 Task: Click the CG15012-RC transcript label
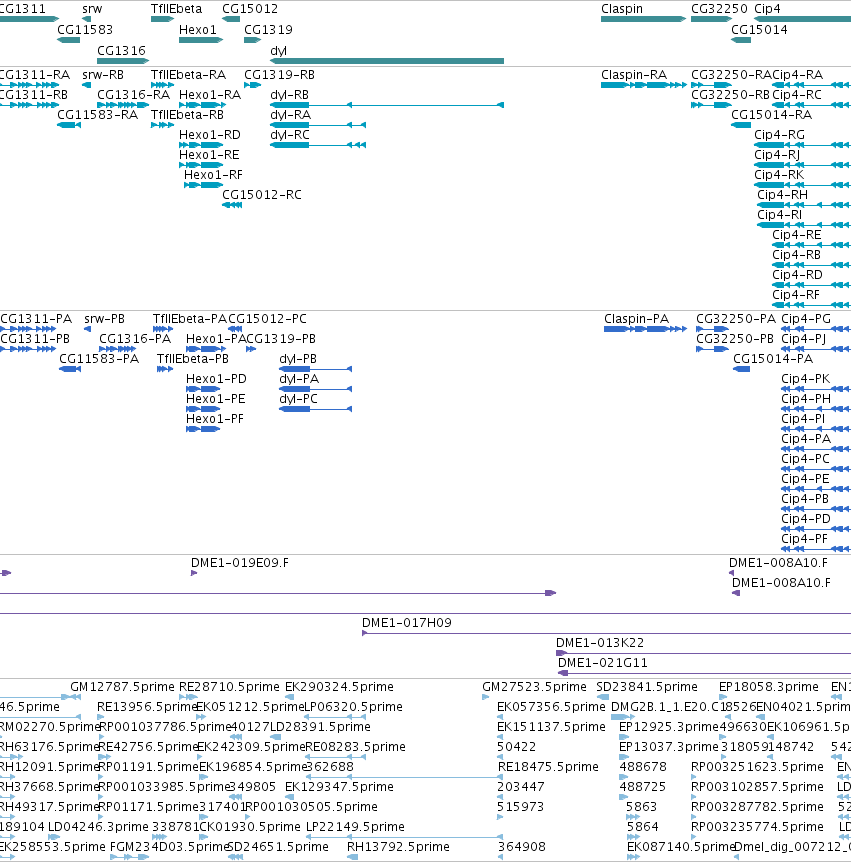pyautogui.click(x=262, y=195)
